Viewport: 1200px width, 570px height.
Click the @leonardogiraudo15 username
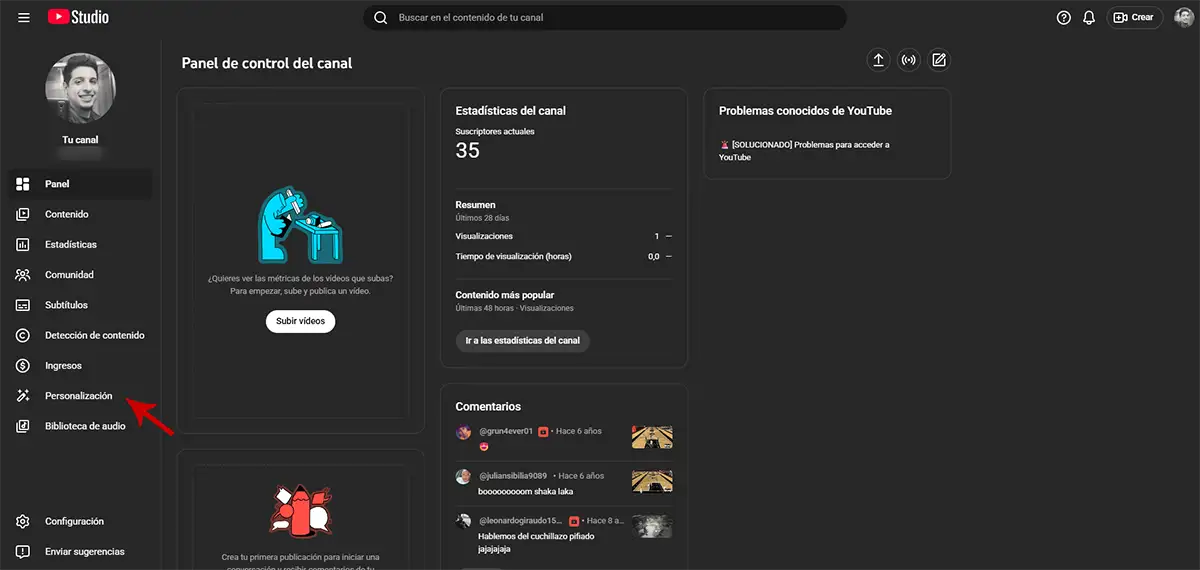(520, 521)
